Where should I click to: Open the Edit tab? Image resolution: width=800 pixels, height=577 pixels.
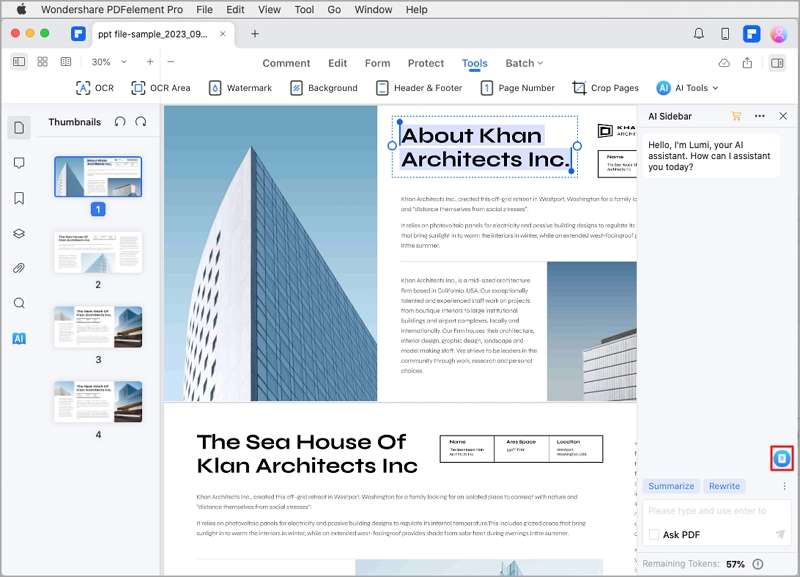coord(337,63)
